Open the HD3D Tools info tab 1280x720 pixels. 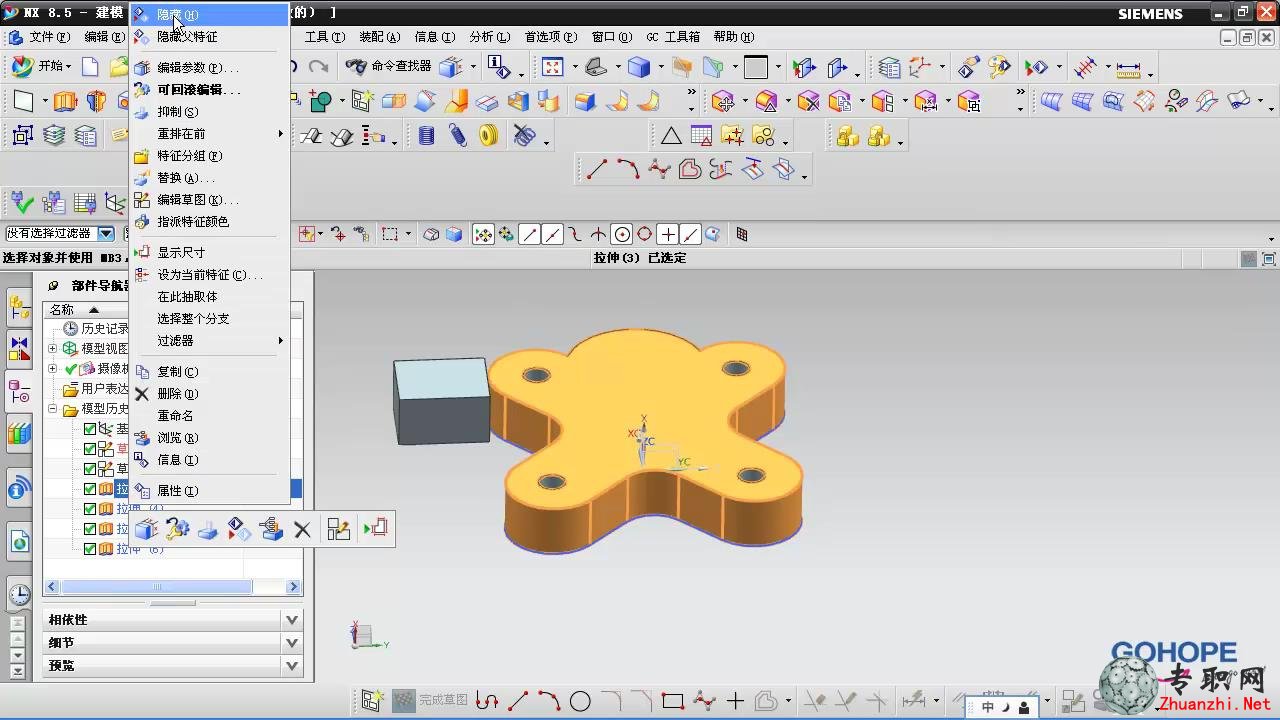pyautogui.click(x=19, y=488)
